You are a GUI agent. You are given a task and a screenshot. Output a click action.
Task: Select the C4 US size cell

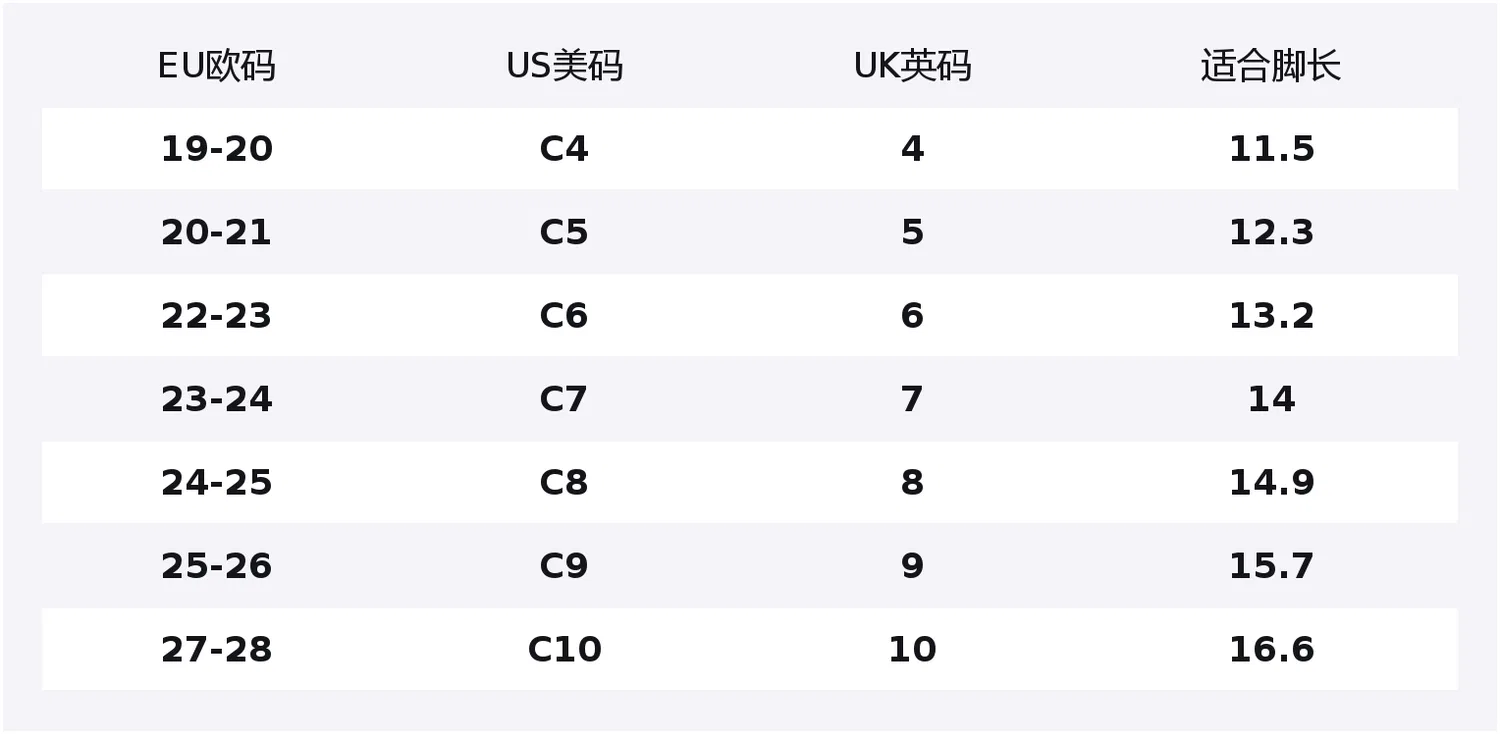pos(564,149)
